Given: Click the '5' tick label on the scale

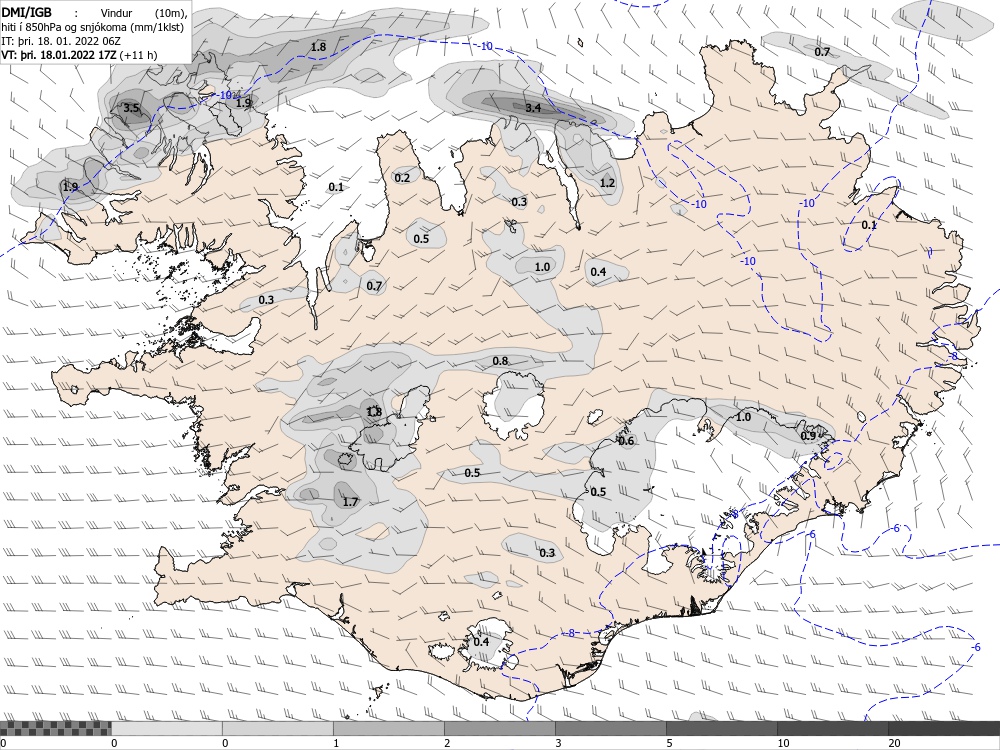Looking at the screenshot, I should [669, 743].
